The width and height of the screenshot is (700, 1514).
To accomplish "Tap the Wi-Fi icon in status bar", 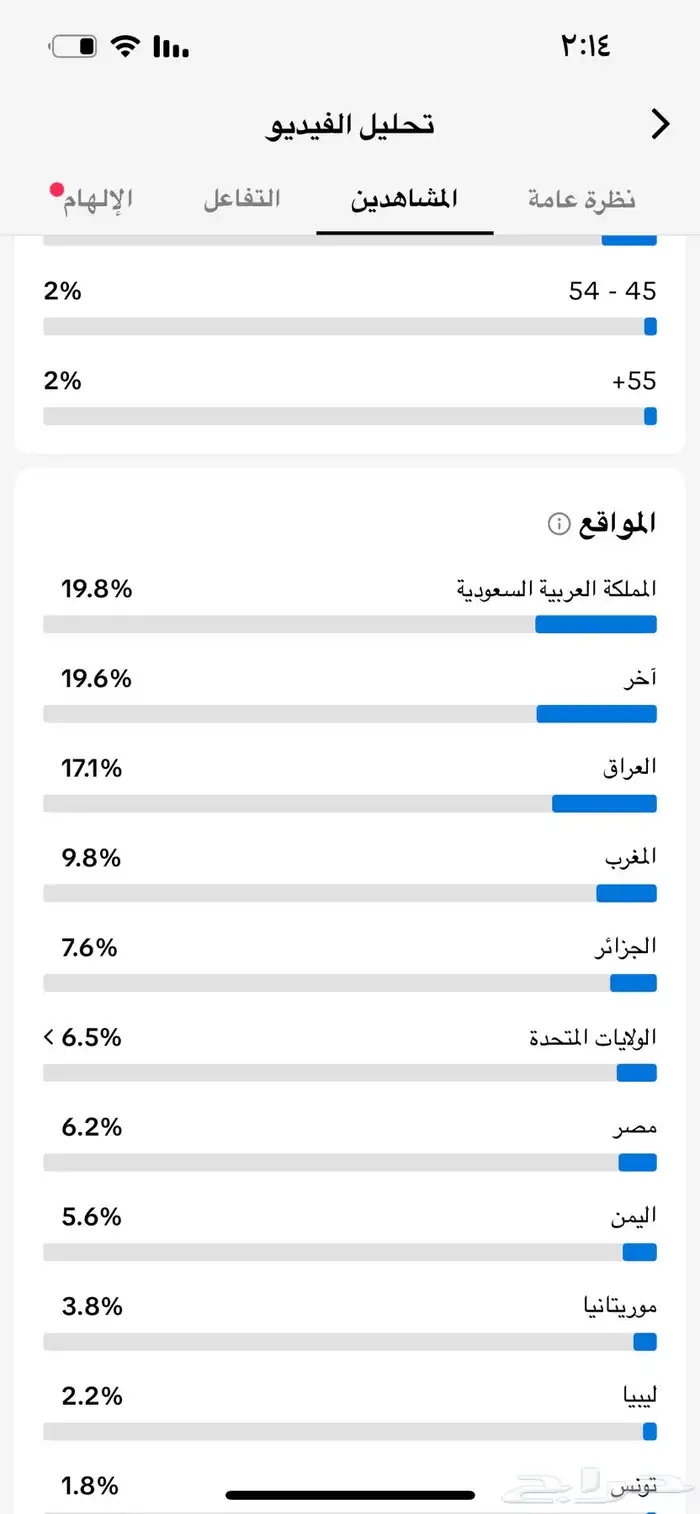I will coord(125,46).
